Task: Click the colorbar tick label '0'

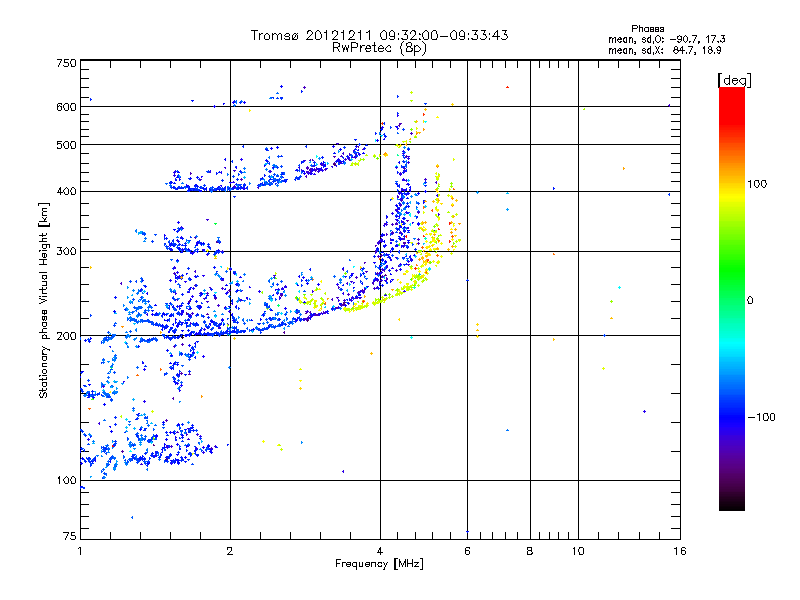Action: pos(750,301)
